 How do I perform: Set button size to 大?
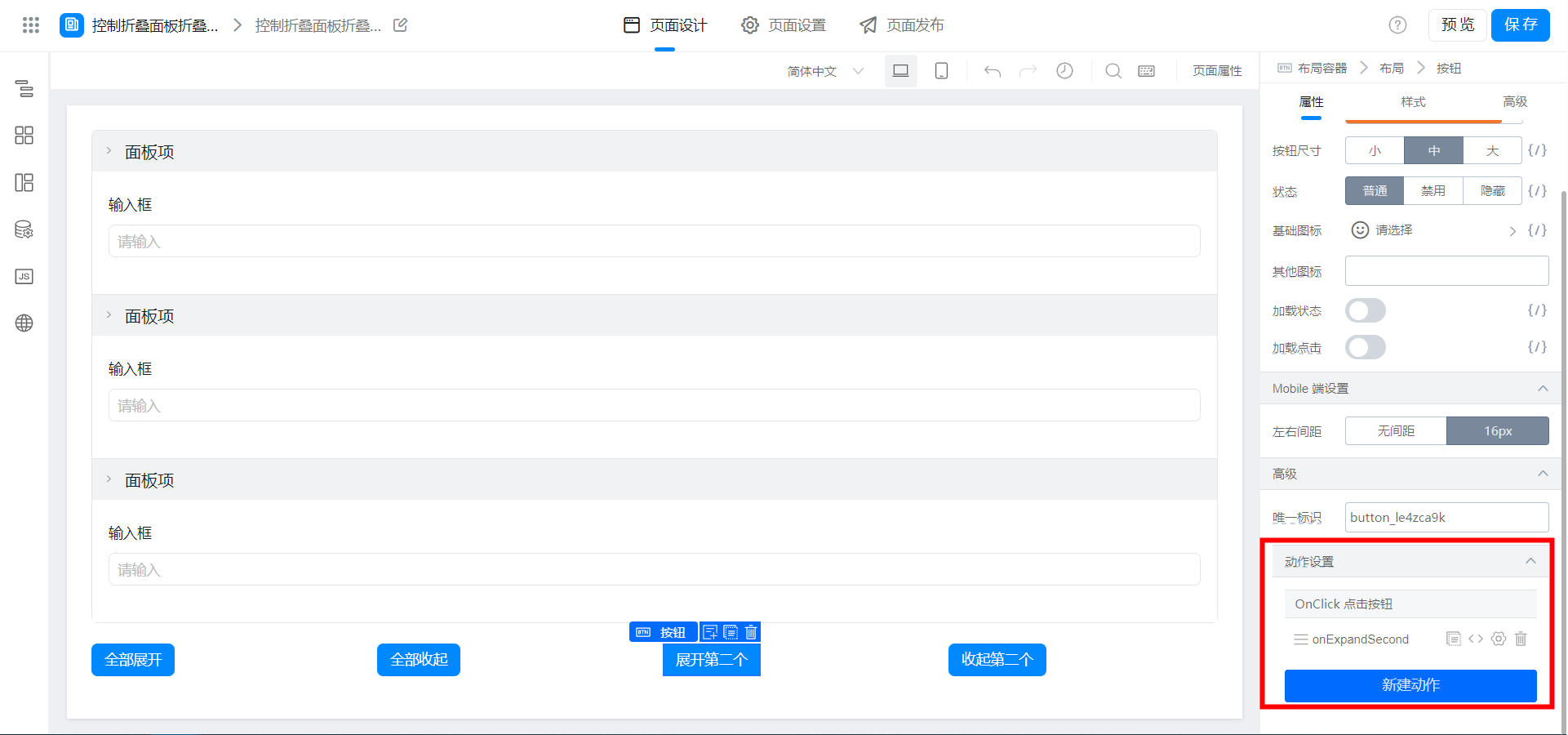1492,150
